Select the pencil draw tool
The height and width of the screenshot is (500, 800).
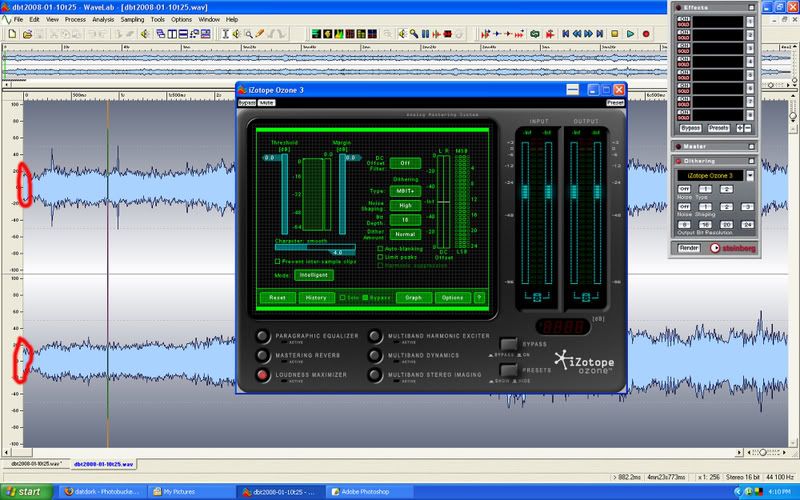(260, 34)
